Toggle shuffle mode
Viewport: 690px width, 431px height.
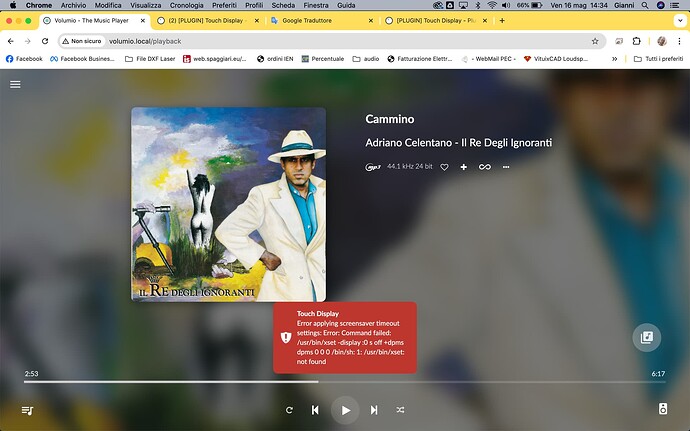click(400, 410)
